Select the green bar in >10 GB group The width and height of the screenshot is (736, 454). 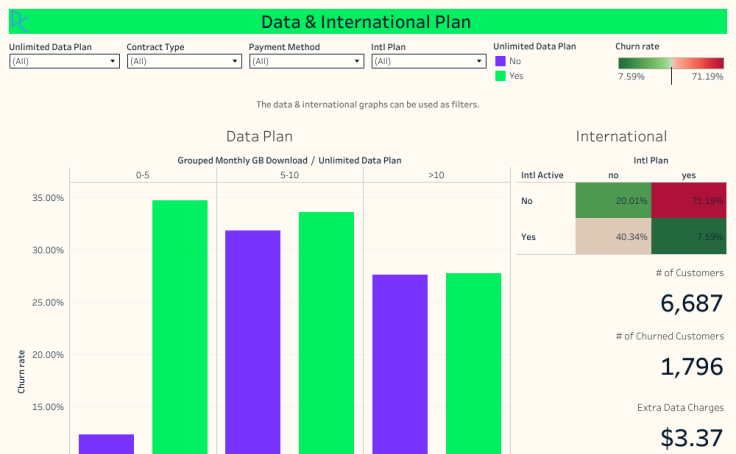click(473, 363)
